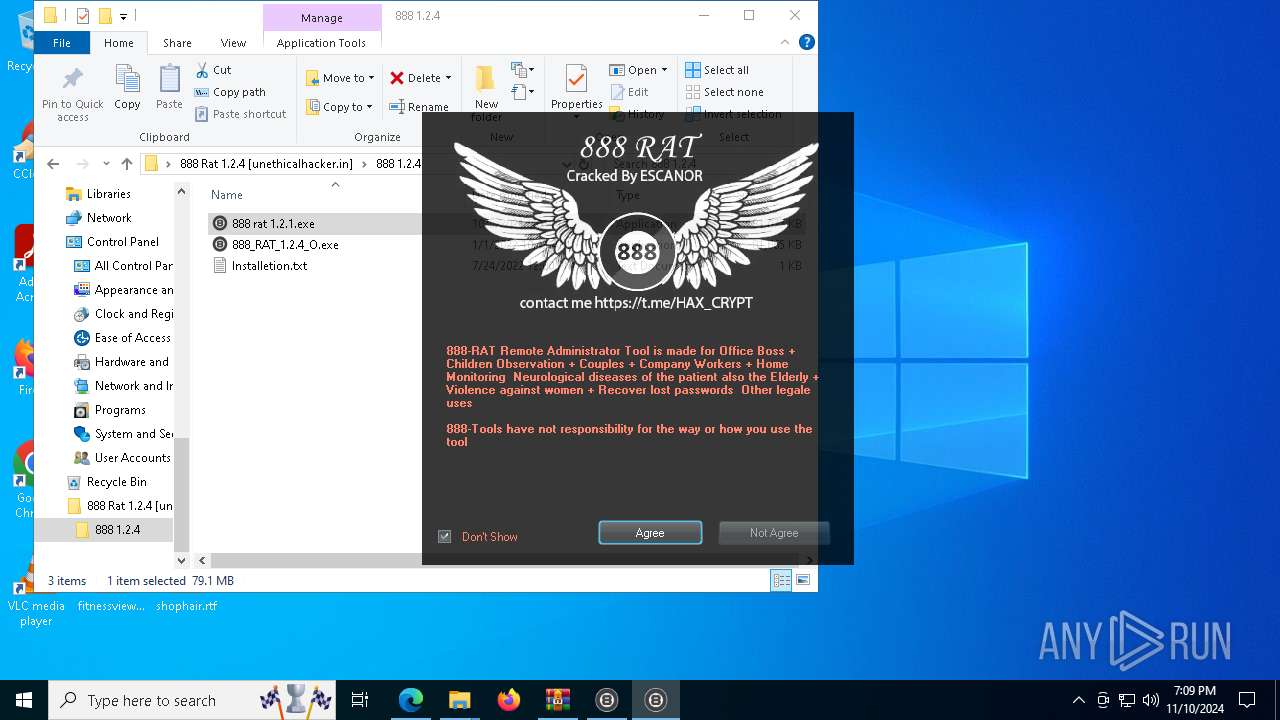
Task: Launch Firefox from the taskbar
Action: (x=509, y=700)
